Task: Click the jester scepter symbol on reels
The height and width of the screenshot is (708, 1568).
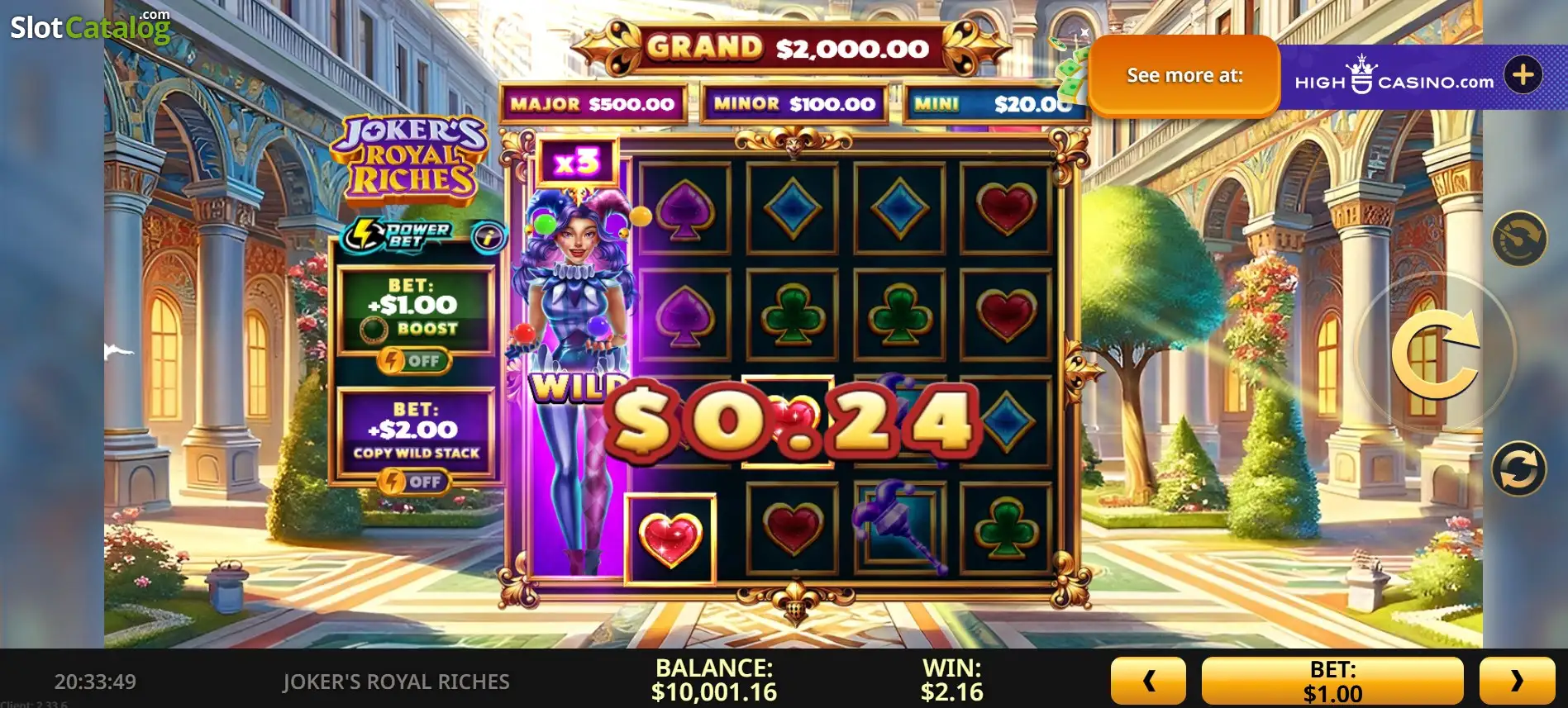Action: [901, 526]
